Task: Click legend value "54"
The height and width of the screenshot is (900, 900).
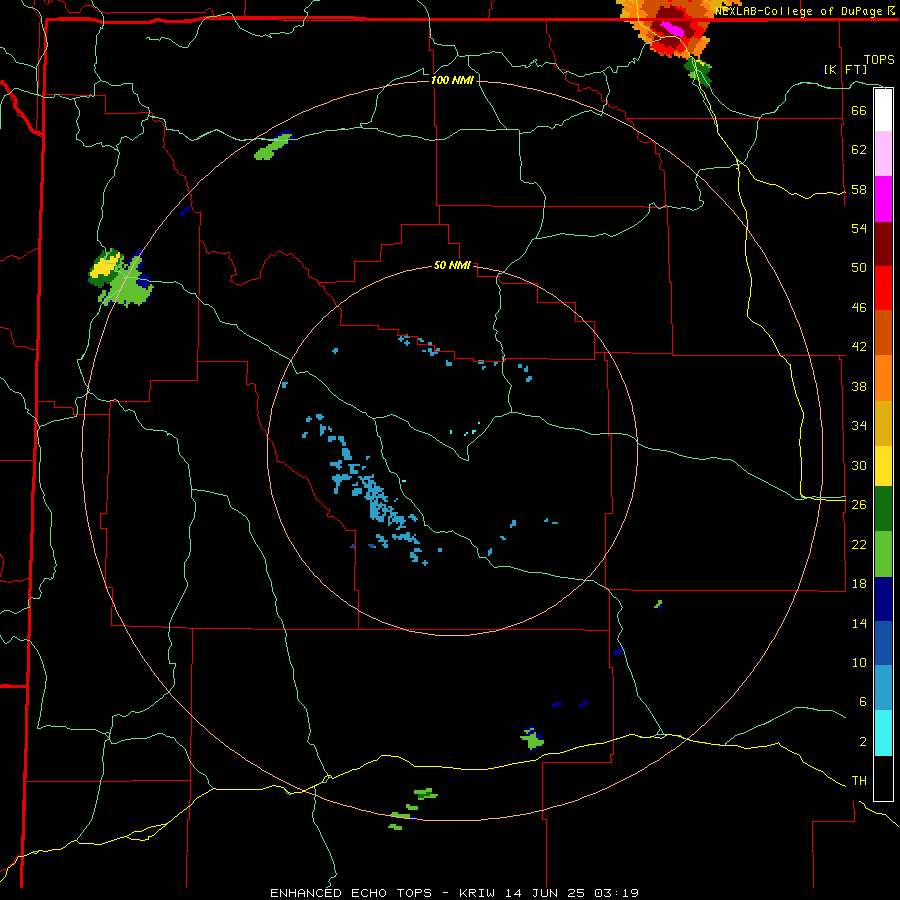Action: [x=859, y=228]
